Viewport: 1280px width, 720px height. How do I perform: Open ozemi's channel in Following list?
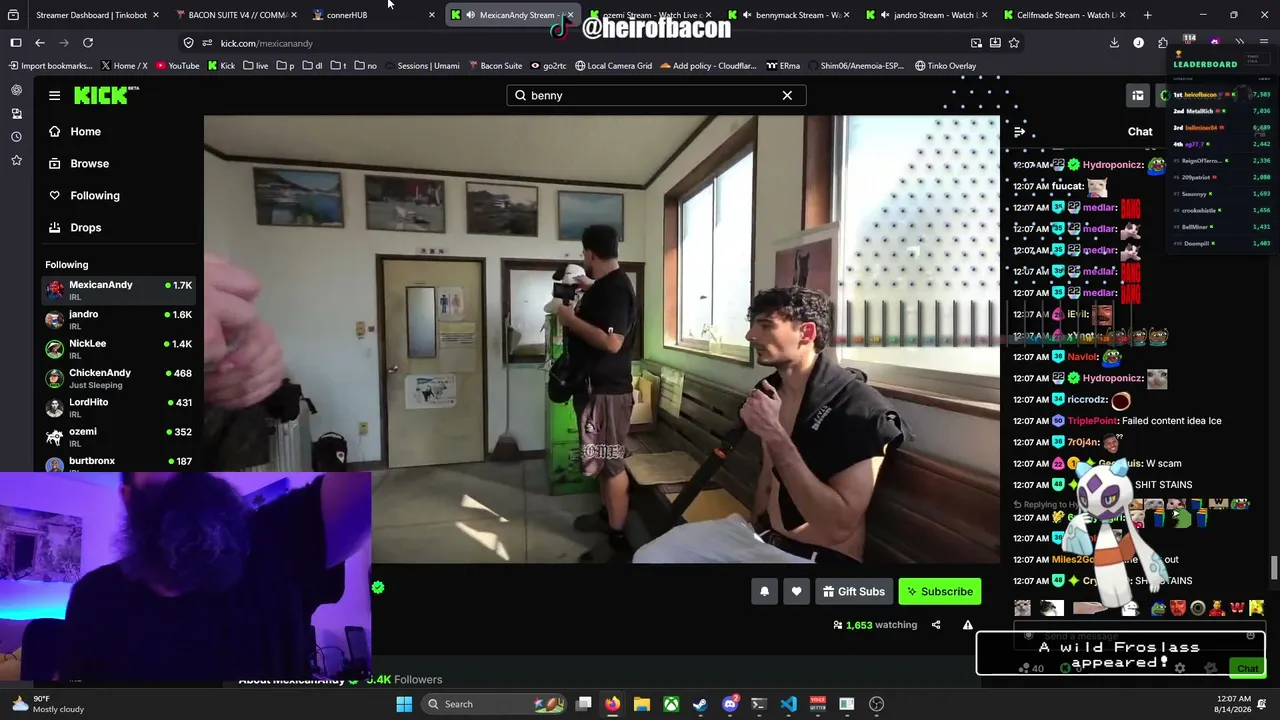click(119, 436)
